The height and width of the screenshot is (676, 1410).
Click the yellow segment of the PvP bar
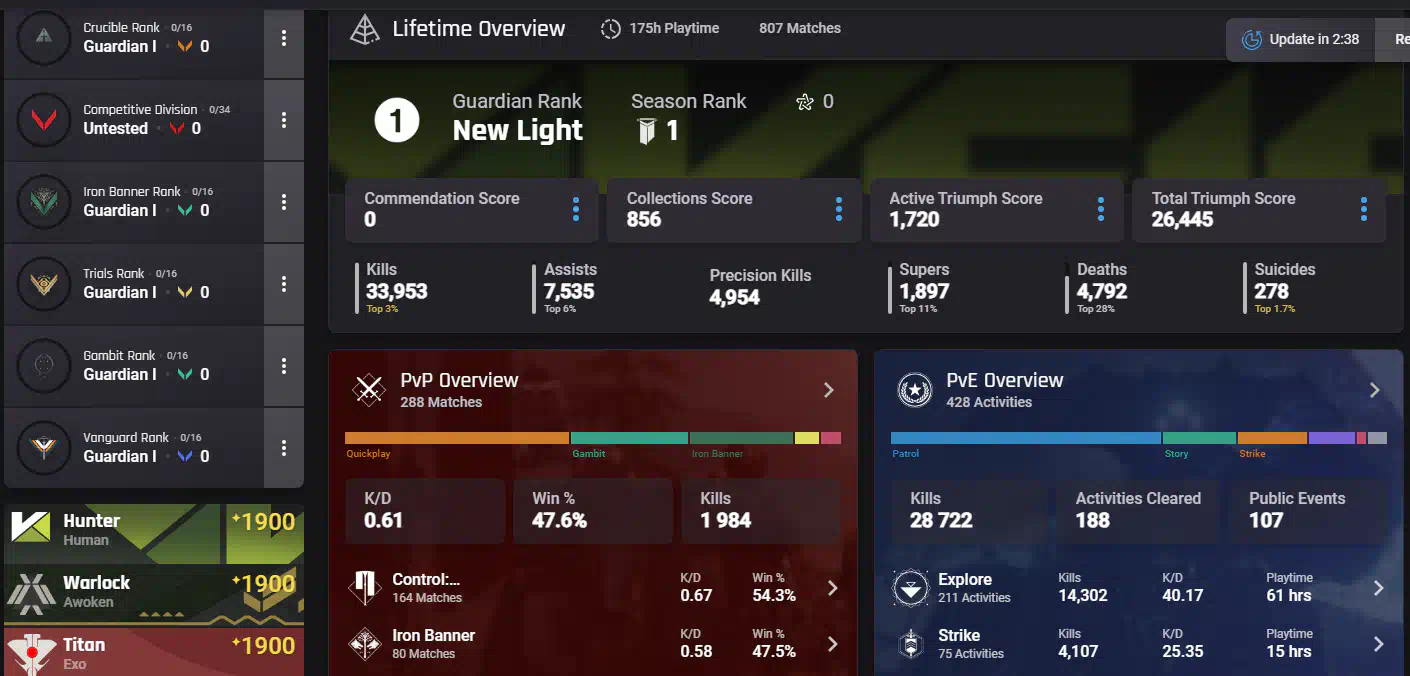coord(807,438)
